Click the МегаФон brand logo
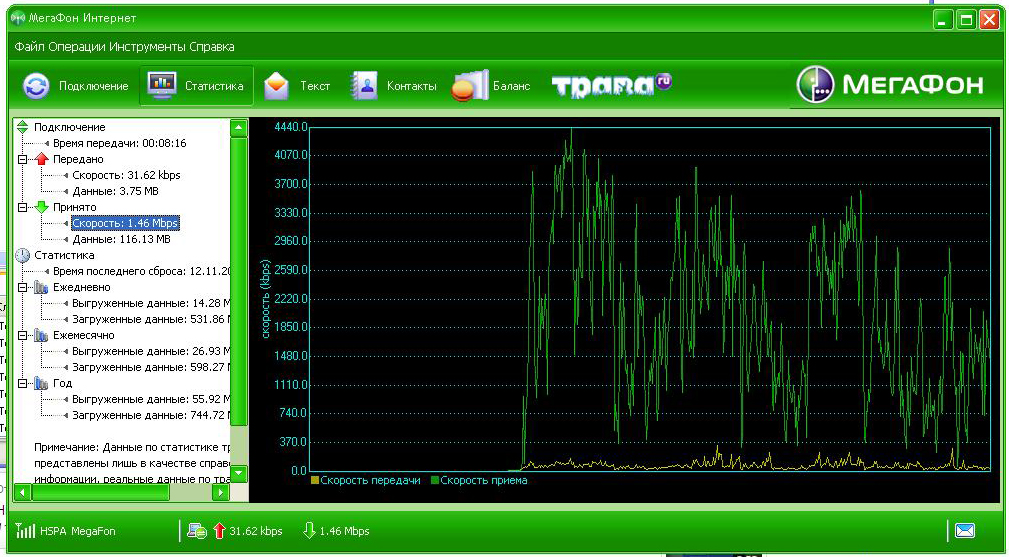Viewport: 1009px width, 557px height. click(890, 85)
